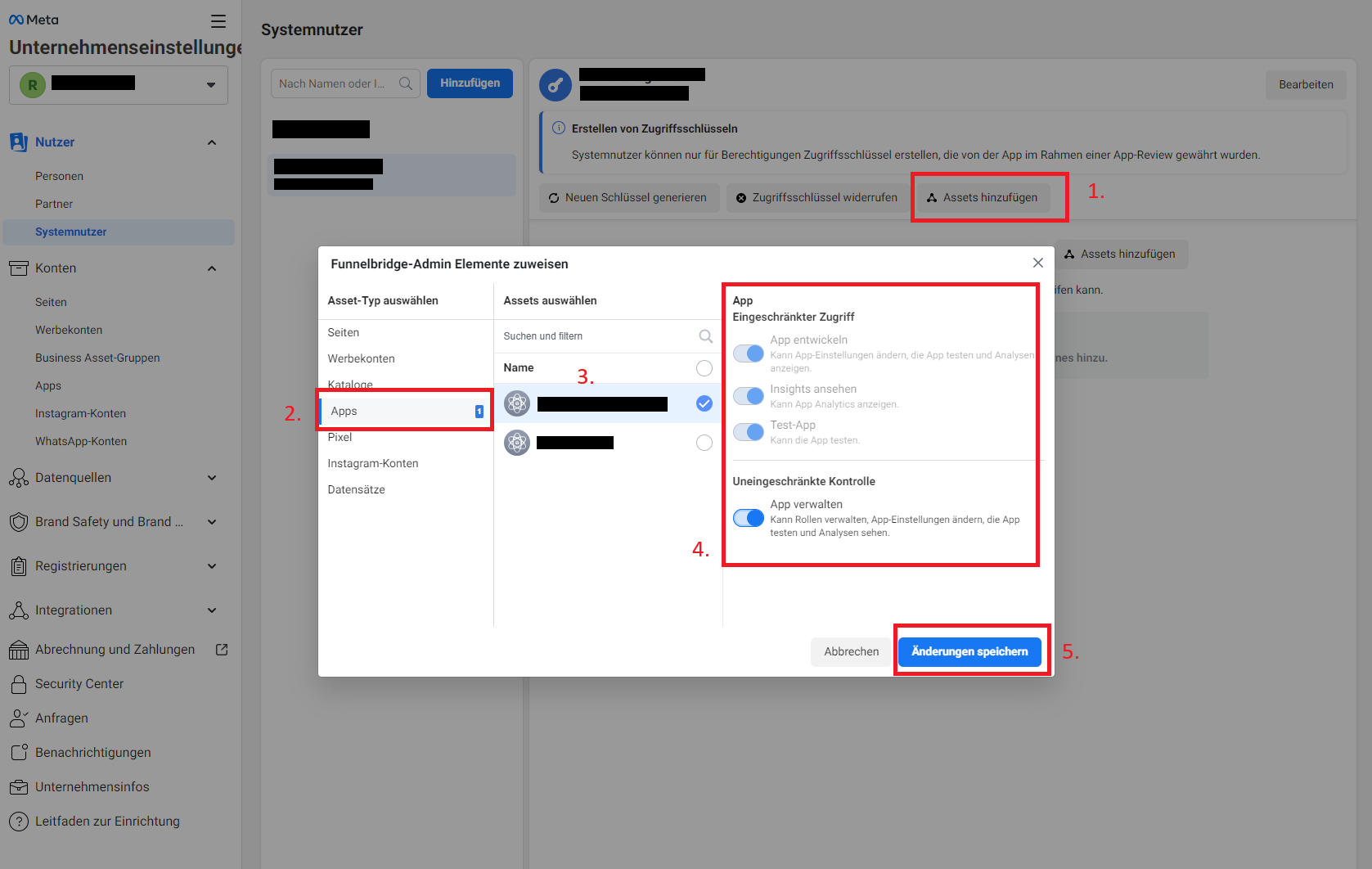Open Security Center via lock icon

(x=19, y=684)
